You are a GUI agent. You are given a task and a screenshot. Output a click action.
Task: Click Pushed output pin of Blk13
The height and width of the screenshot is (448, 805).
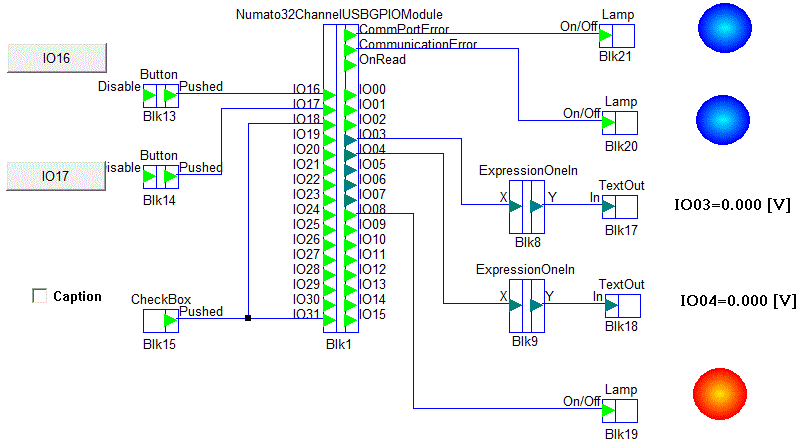click(x=170, y=95)
